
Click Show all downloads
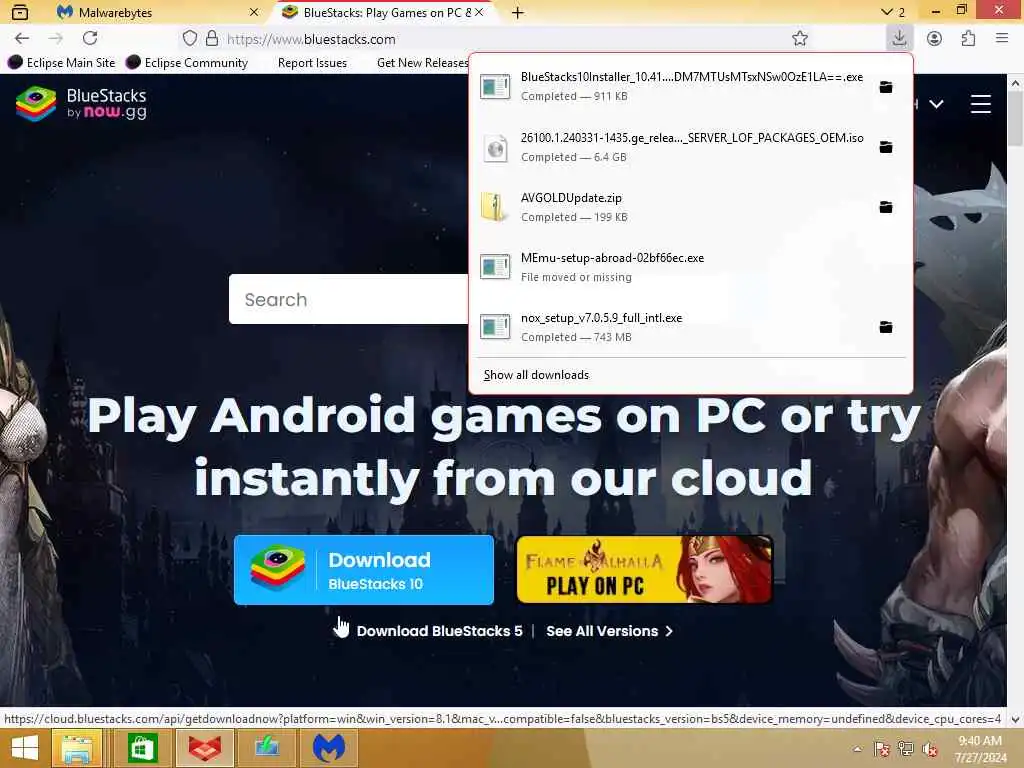[536, 375]
